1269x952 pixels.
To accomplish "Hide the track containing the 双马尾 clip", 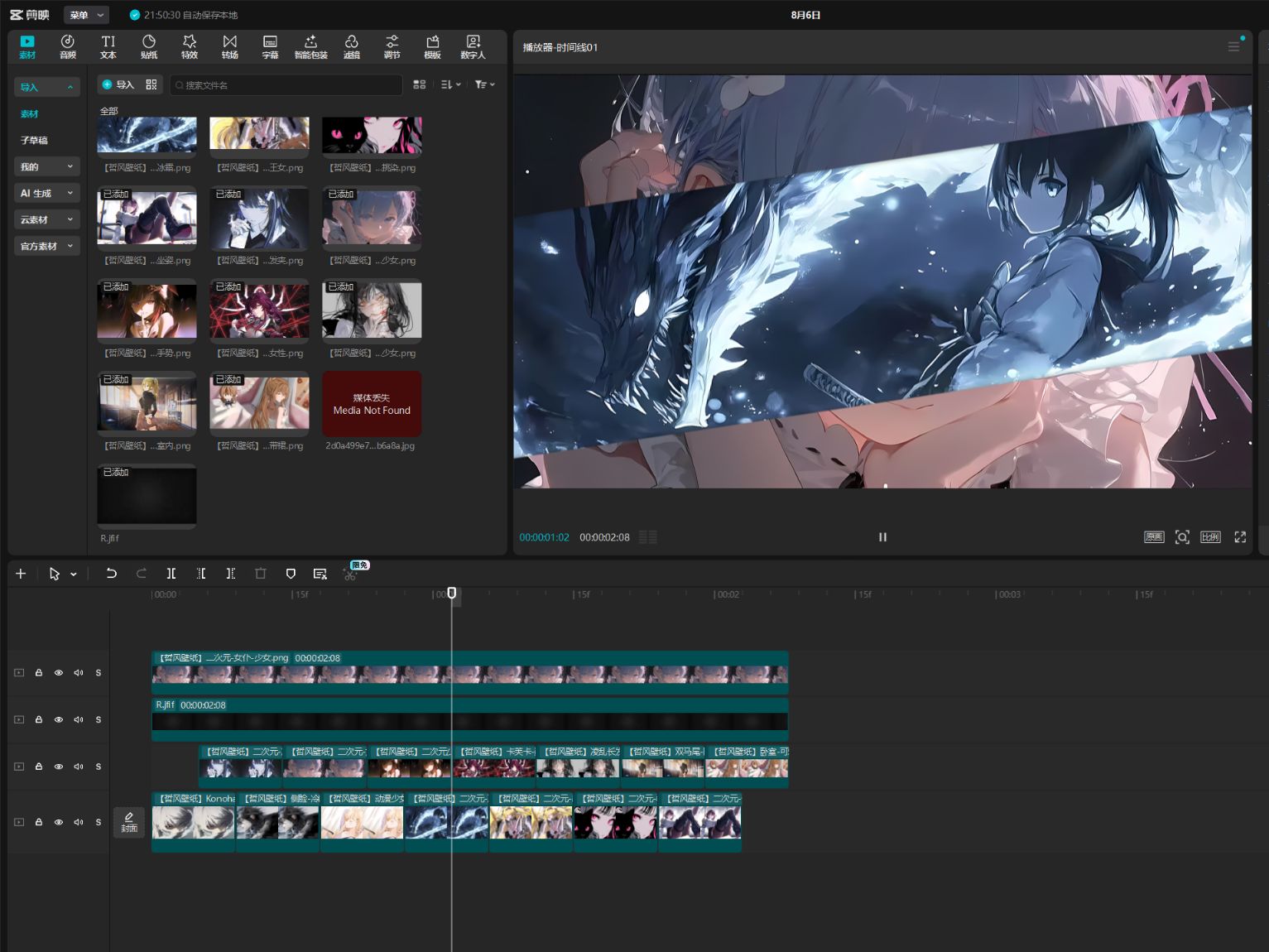I will point(59,767).
